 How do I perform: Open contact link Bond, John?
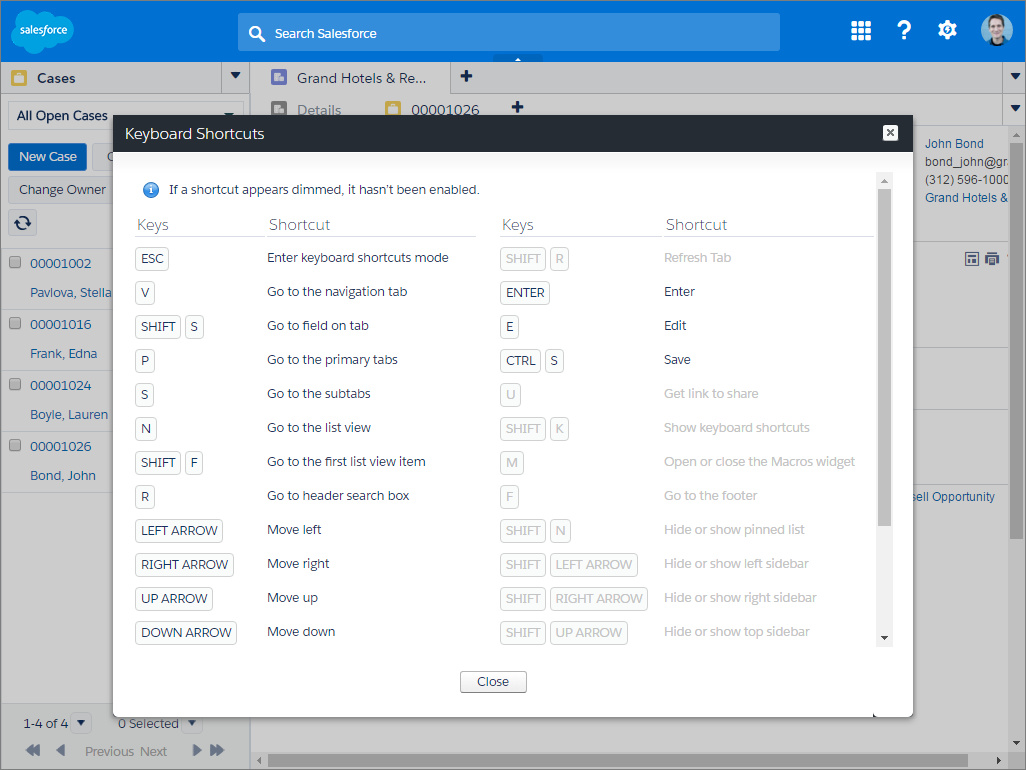[x=63, y=476]
